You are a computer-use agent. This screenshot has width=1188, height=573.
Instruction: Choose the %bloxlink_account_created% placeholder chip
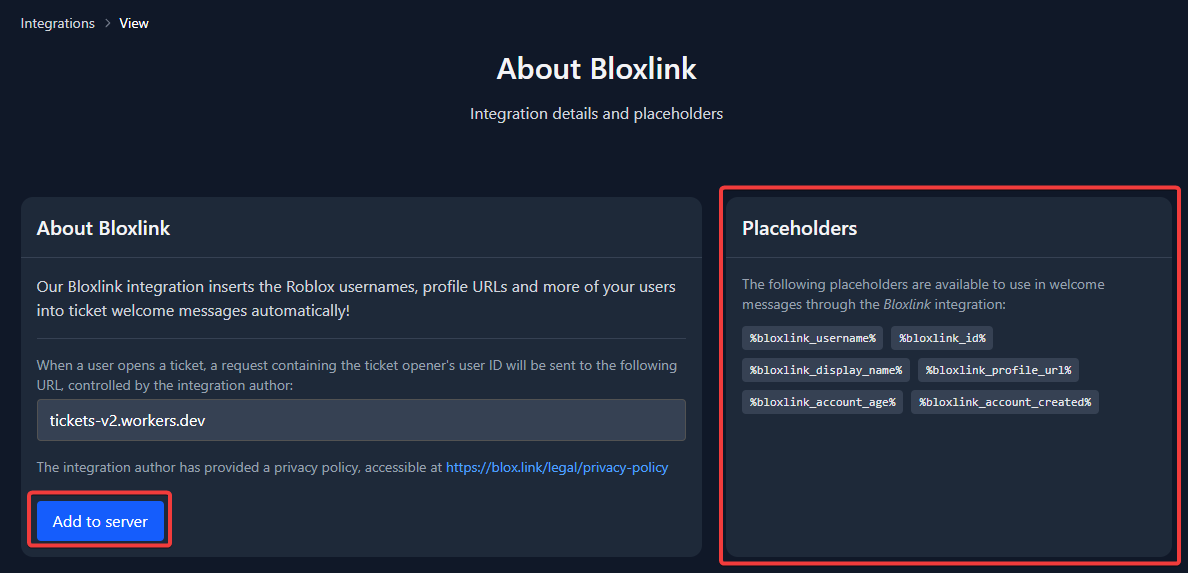tap(1005, 402)
